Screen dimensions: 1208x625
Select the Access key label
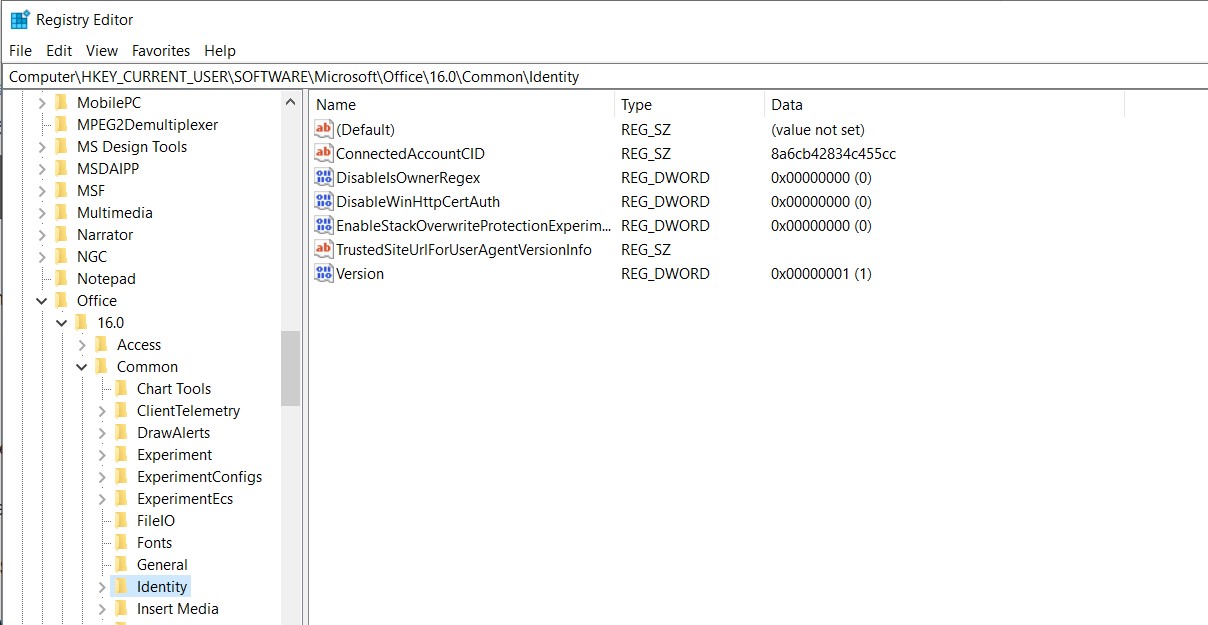pos(139,344)
